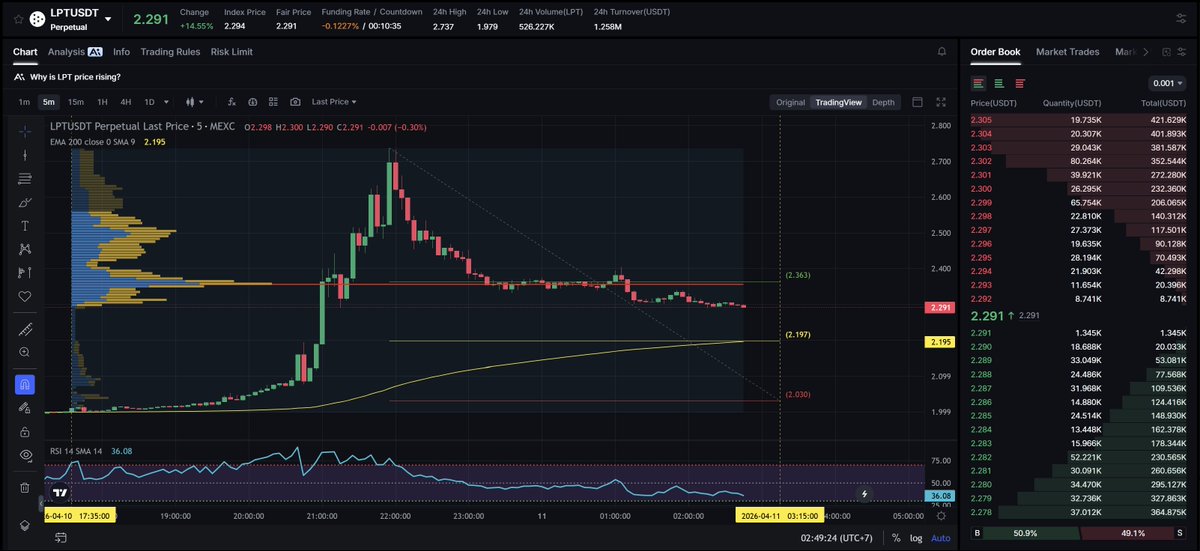Toggle Auto scale on chart
This screenshot has height=551, width=1200.
[x=941, y=538]
